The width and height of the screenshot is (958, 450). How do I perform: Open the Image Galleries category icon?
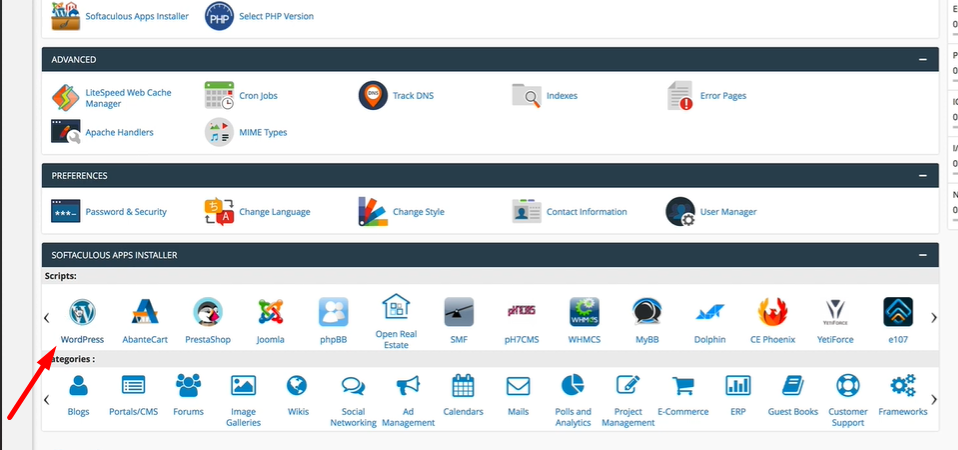[243, 386]
